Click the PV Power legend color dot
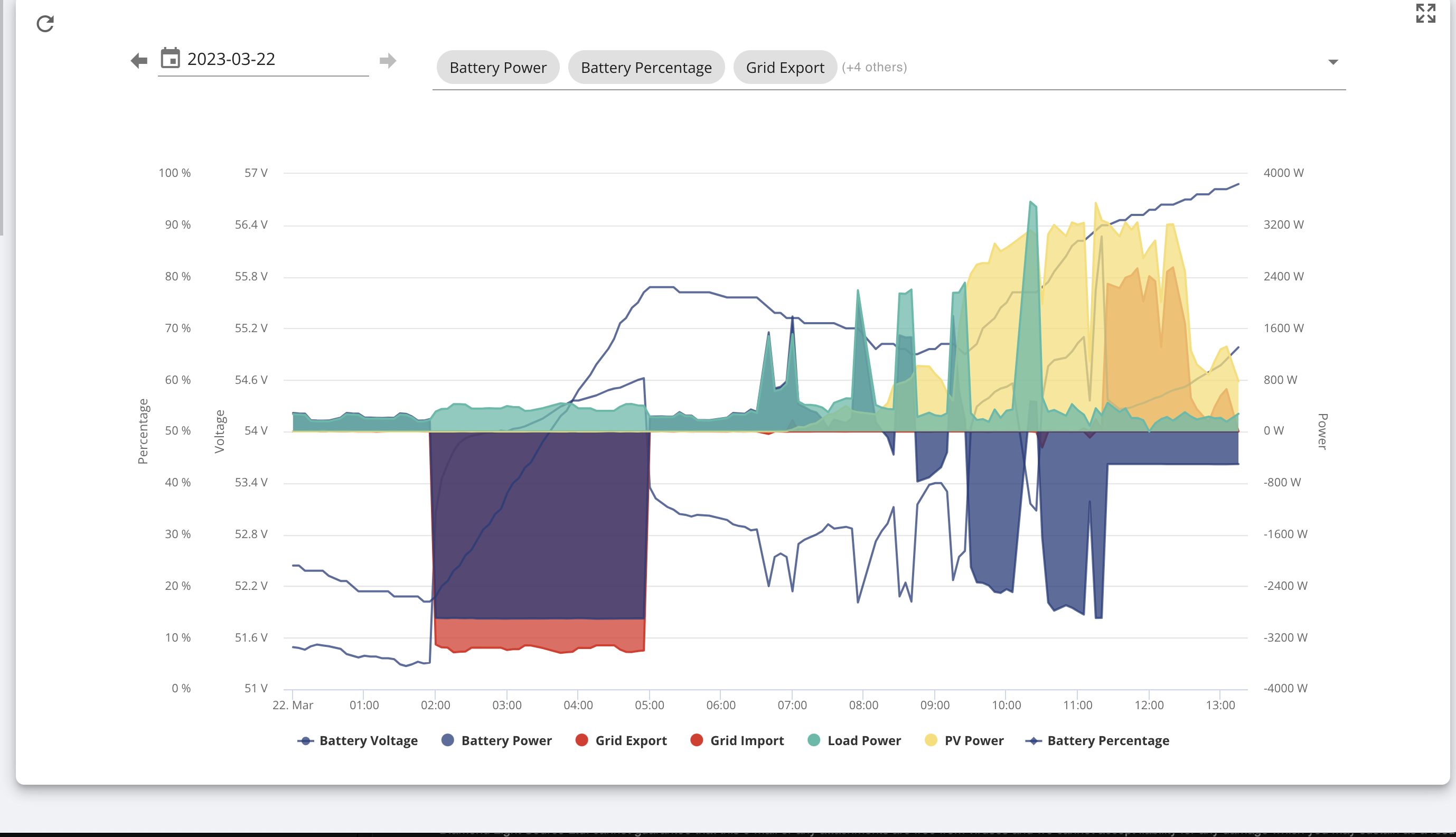 931,740
